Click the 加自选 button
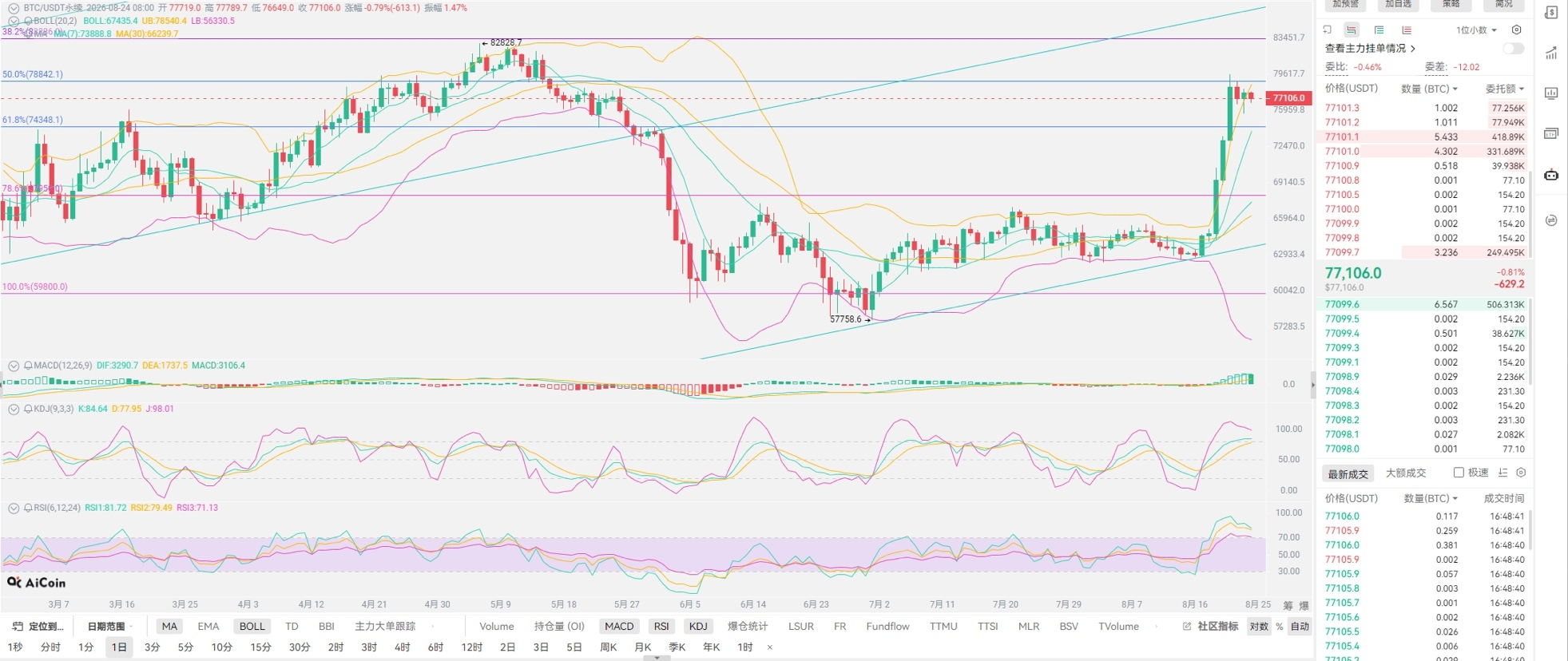This screenshot has width=1568, height=661. point(1398,4)
